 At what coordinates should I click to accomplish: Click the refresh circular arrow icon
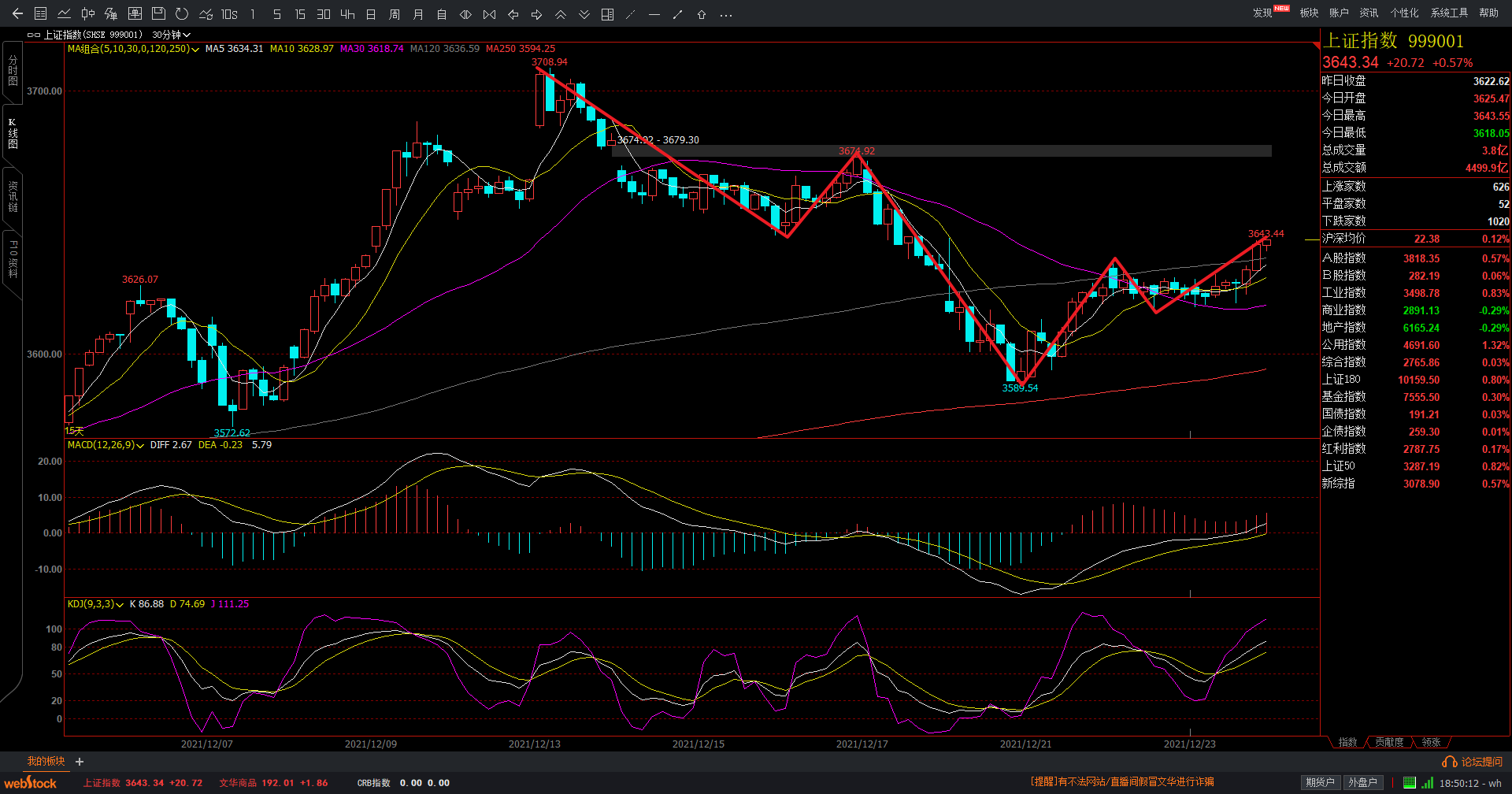[182, 14]
